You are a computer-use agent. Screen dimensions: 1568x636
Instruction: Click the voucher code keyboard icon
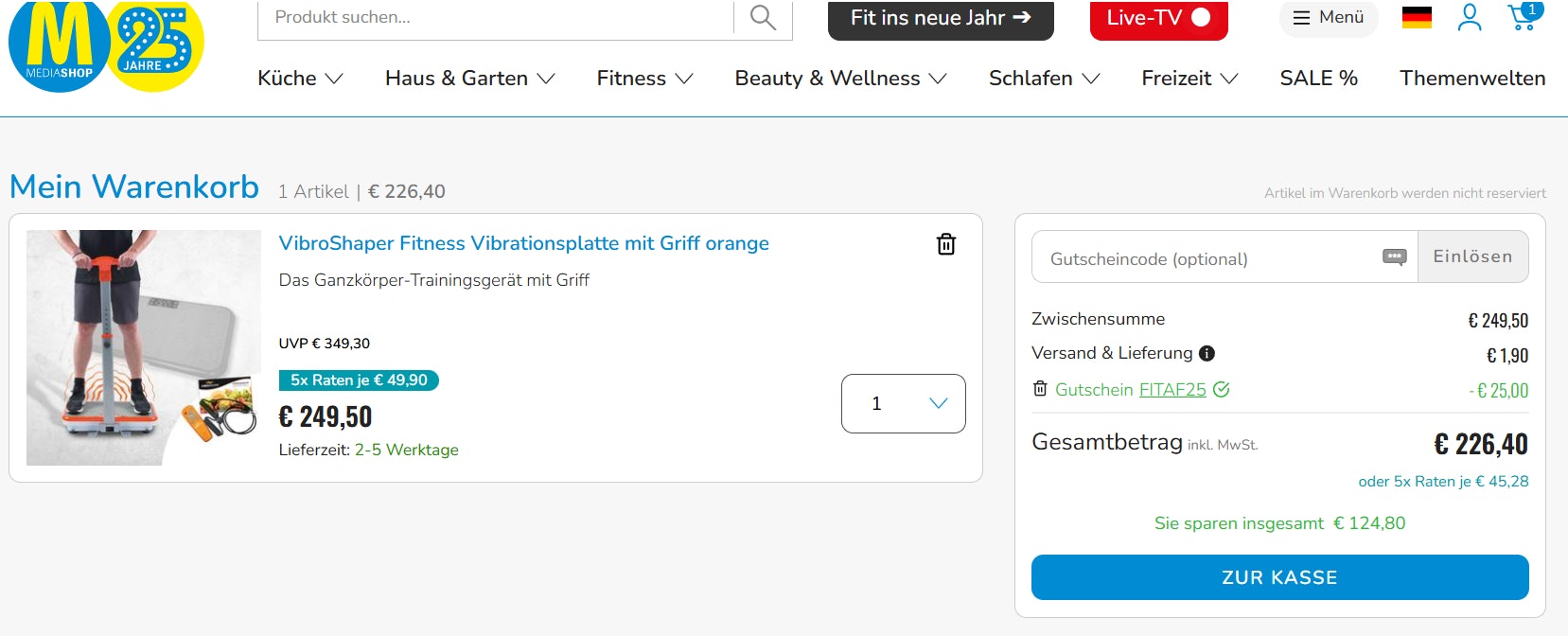tap(1395, 257)
